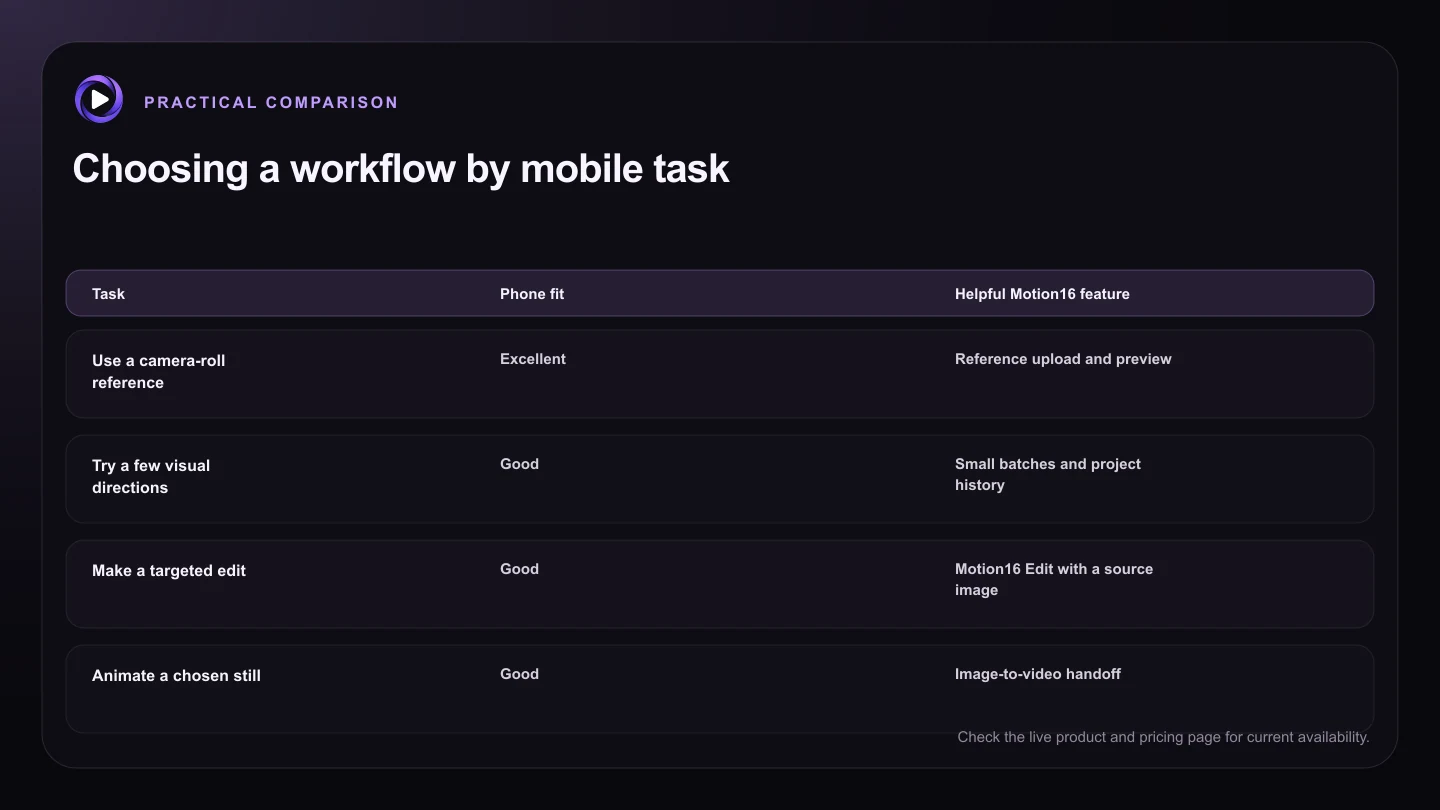This screenshot has width=1440, height=810.
Task: Click the 'Animate a chosen still' cell
Action: coord(176,676)
